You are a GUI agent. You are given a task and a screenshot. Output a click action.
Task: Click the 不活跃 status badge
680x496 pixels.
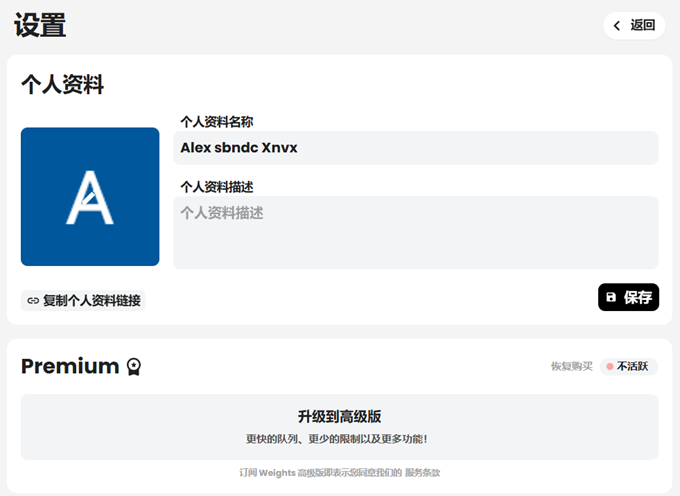[x=630, y=367]
